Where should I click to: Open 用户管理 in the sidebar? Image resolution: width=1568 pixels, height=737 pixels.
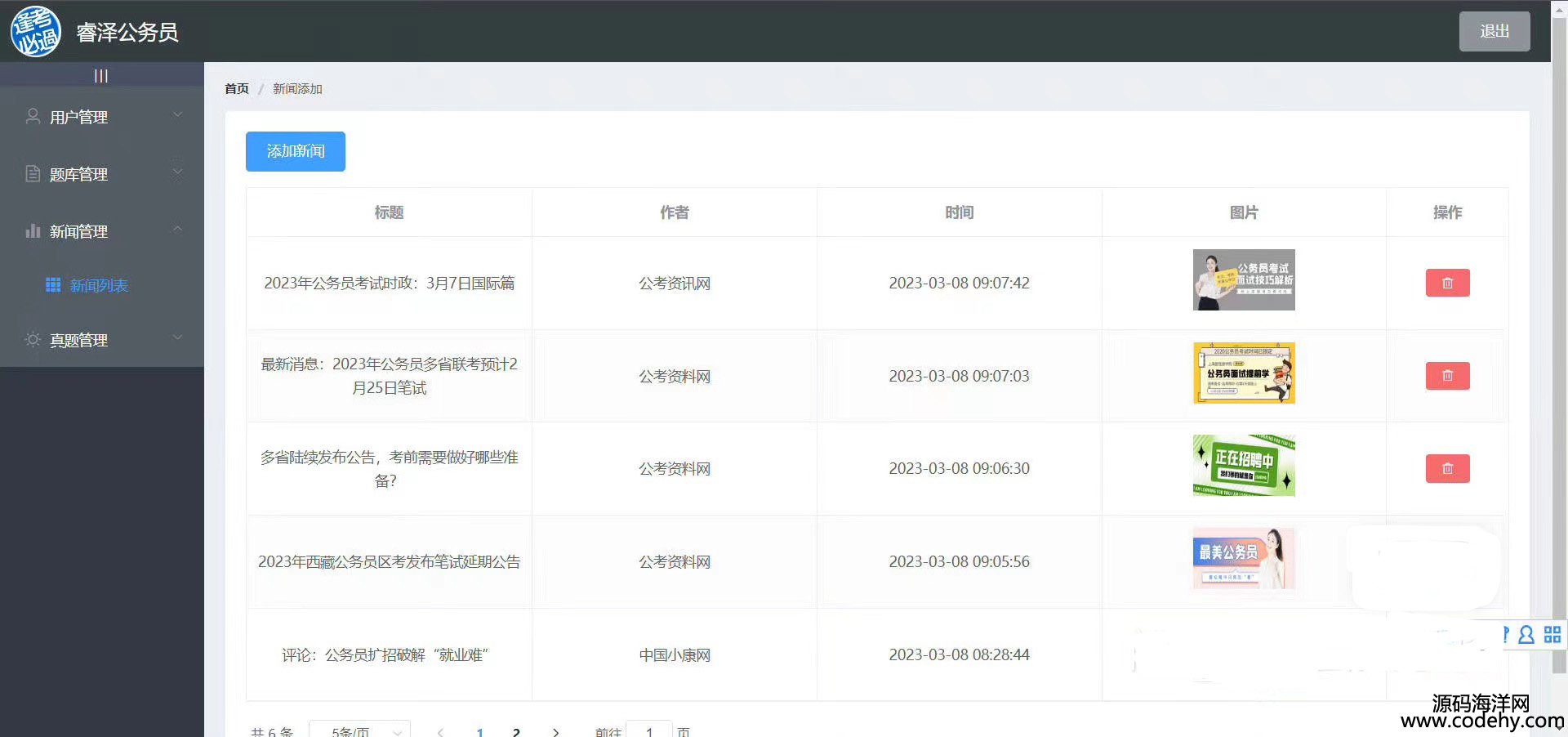point(102,117)
